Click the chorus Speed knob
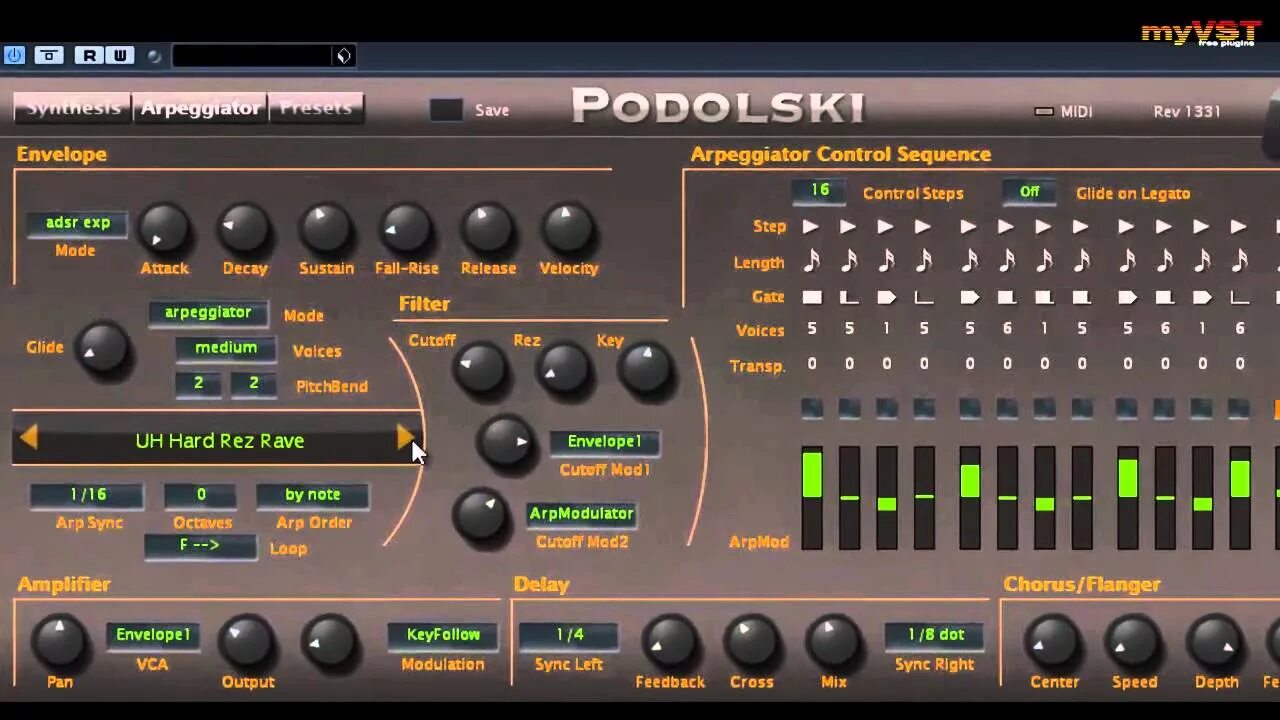The height and width of the screenshot is (720, 1280). pos(1134,642)
